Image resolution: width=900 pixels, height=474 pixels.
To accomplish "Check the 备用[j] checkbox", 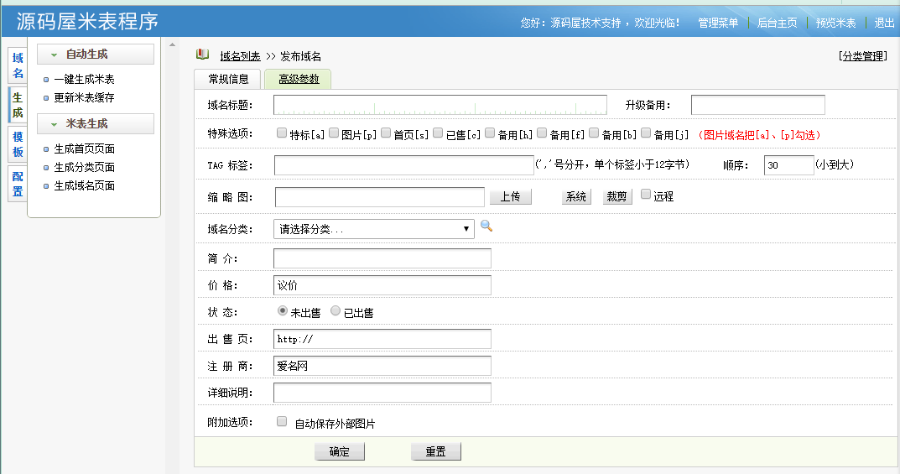I will pos(646,133).
